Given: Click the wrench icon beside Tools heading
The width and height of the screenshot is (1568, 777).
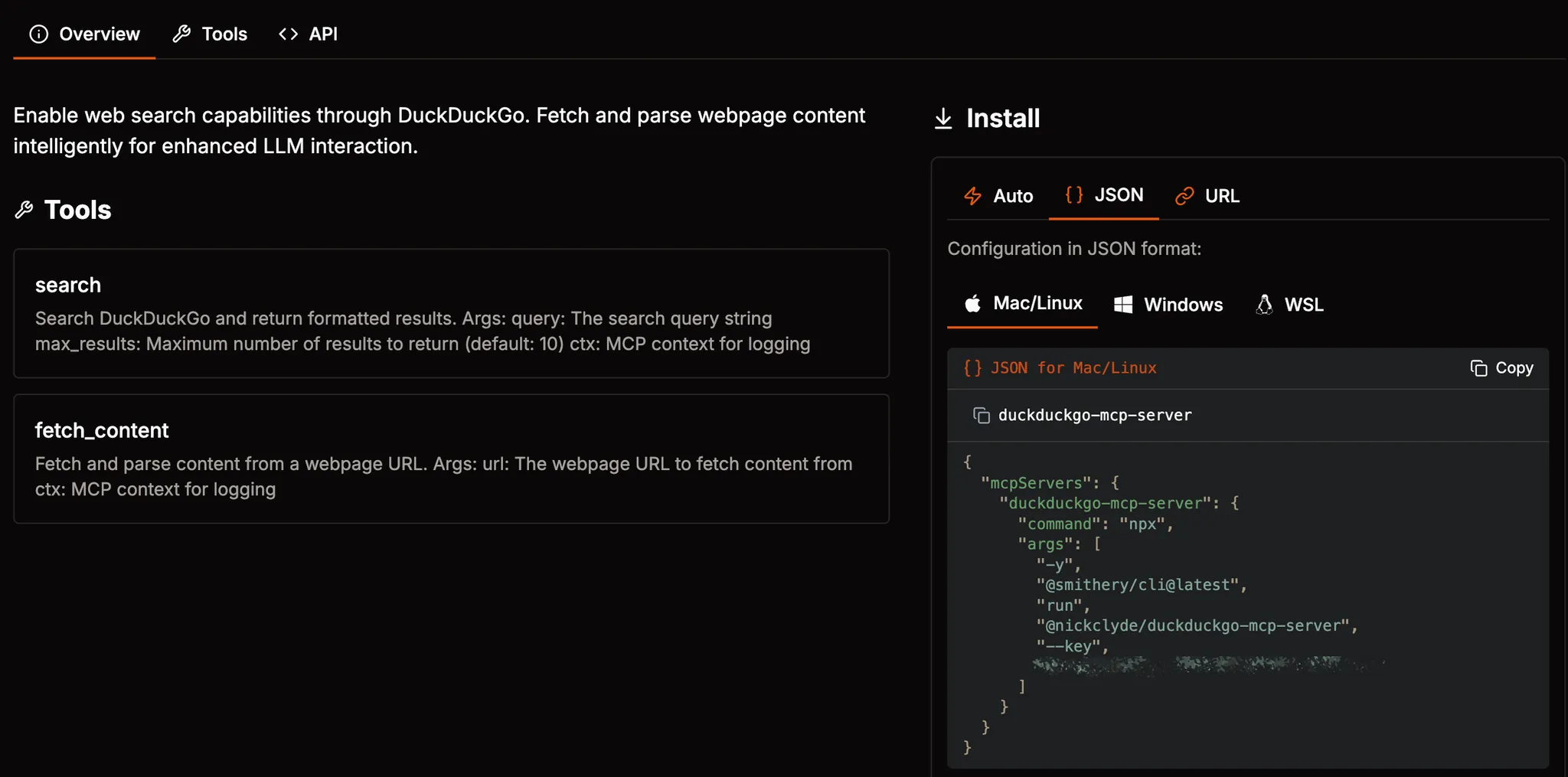Looking at the screenshot, I should (24, 210).
